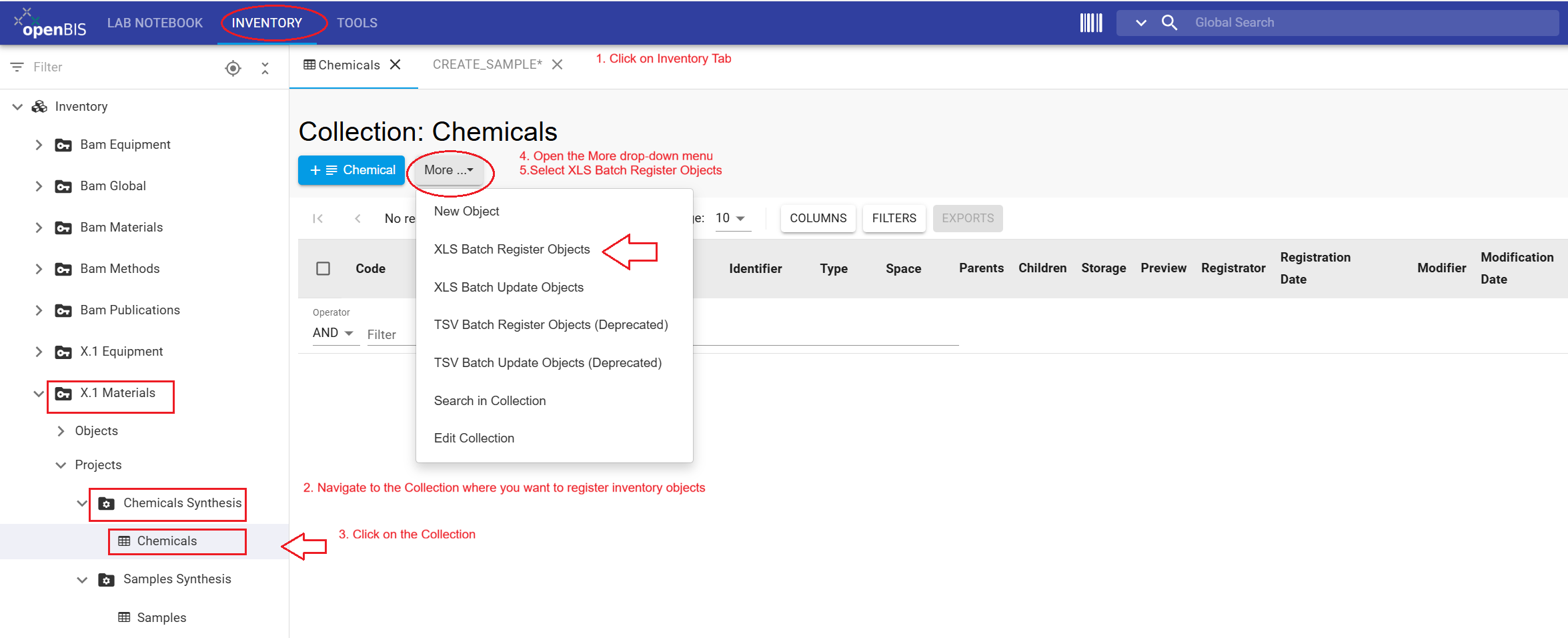This screenshot has height=638, width=1568.
Task: Click the collapse all nodes icon
Action: [265, 67]
